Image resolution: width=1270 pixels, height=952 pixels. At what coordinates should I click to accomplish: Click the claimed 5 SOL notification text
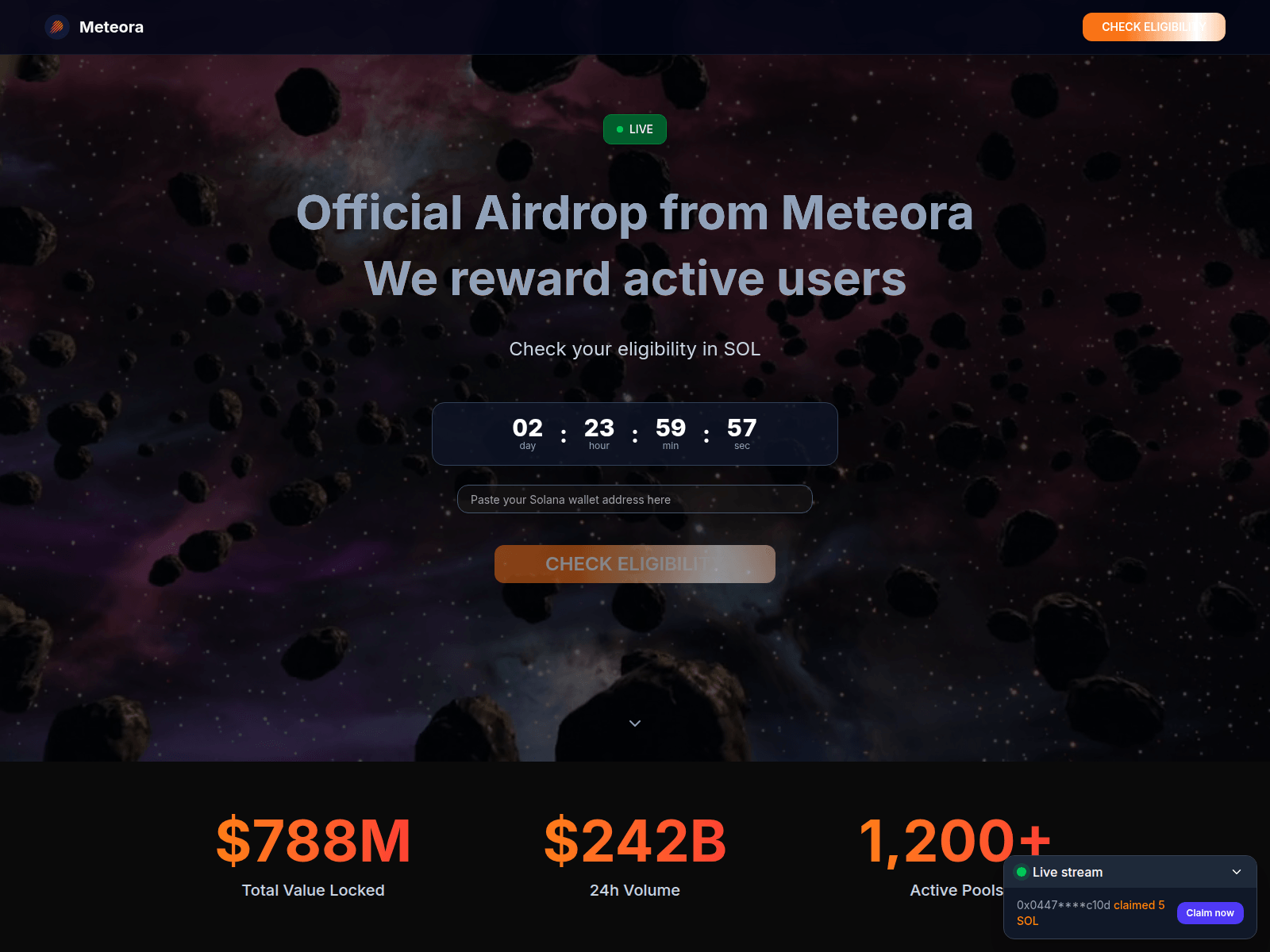coord(1091,913)
